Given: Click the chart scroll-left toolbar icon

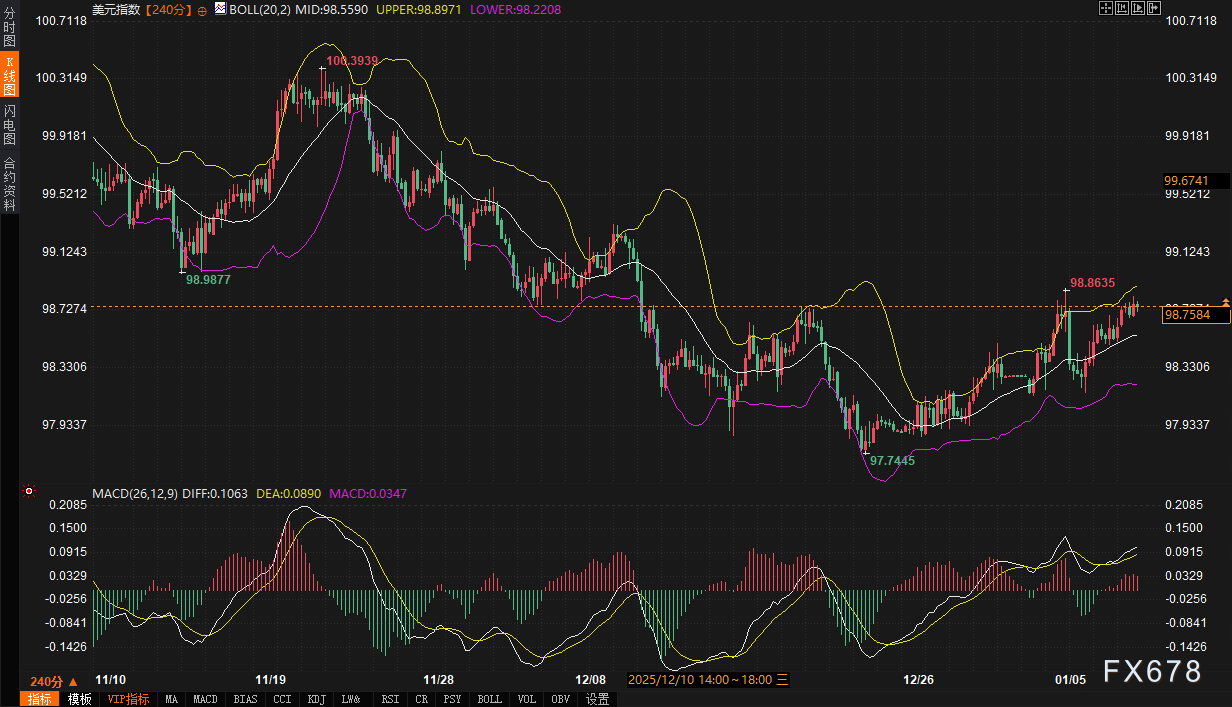Looking at the screenshot, I should pos(1121,8).
